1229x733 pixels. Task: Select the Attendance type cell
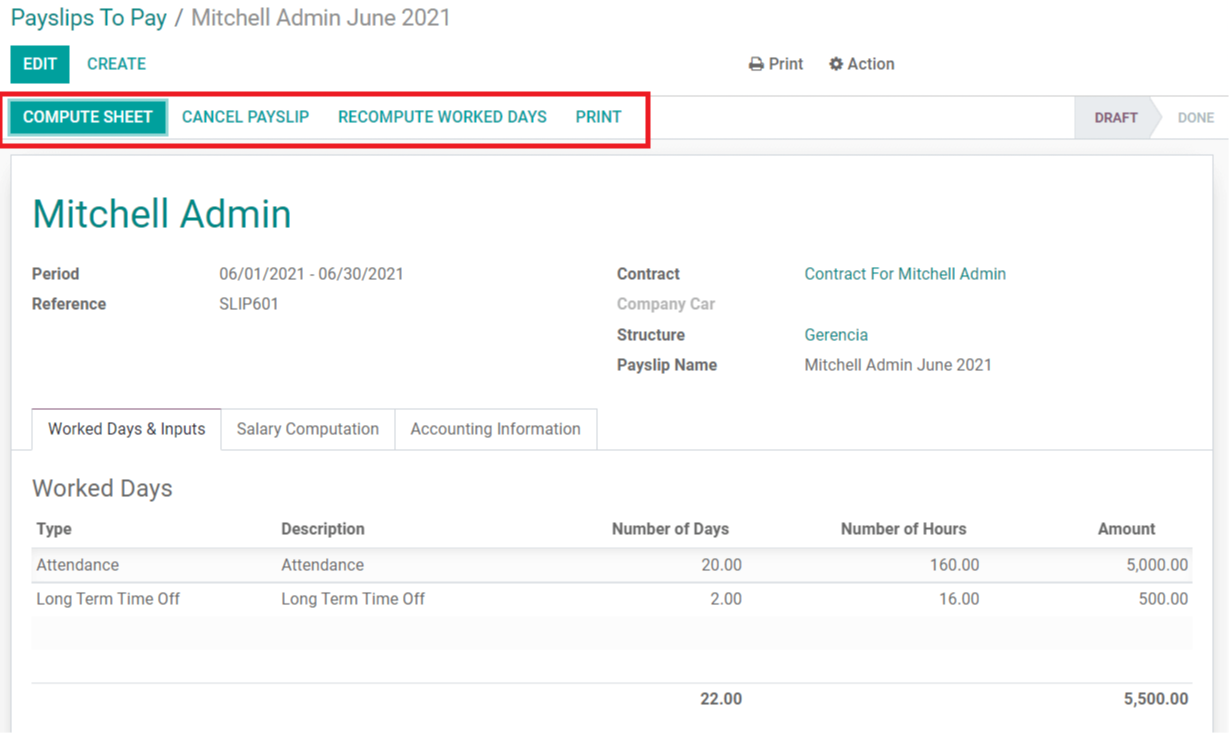point(78,565)
